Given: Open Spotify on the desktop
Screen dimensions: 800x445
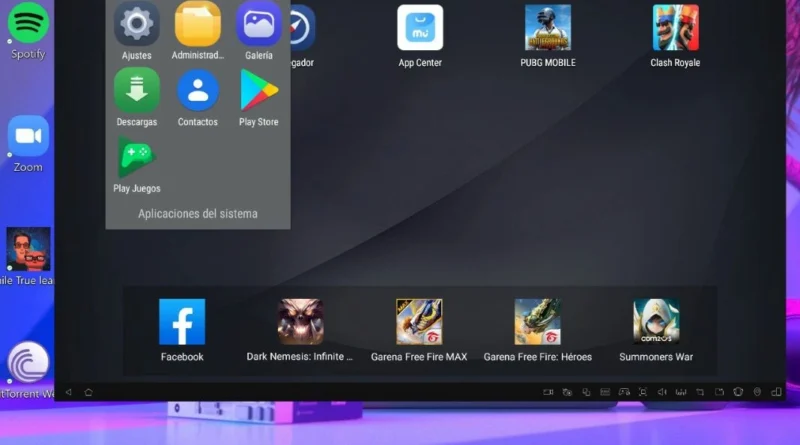Looking at the screenshot, I should coord(28,23).
